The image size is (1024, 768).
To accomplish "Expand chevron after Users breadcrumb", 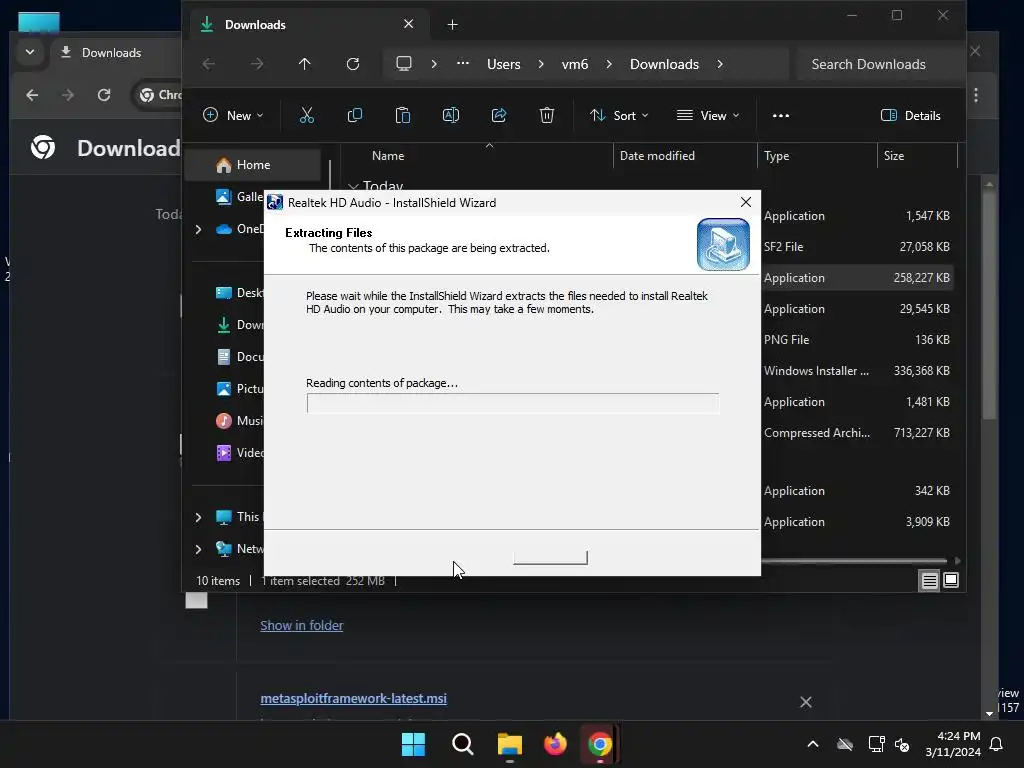I will 541,64.
